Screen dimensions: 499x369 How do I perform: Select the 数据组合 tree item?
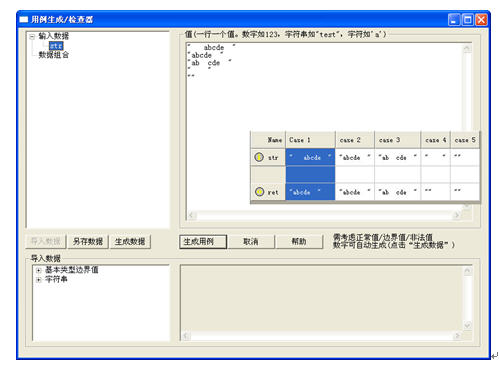click(54, 55)
